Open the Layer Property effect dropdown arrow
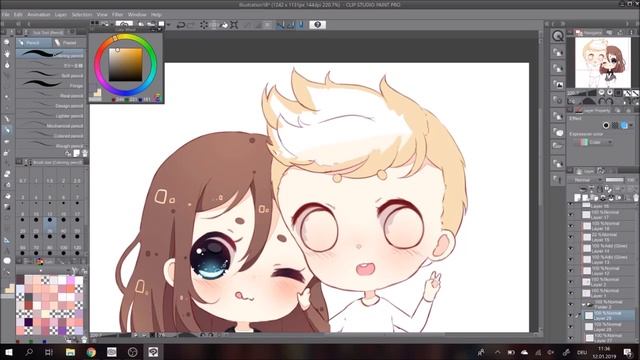This screenshot has width=640, height=360. point(631,125)
